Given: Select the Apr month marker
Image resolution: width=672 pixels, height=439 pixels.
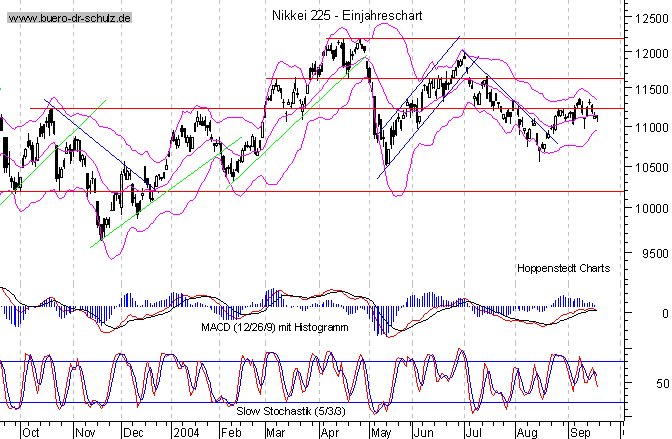Looking at the screenshot, I should 329,432.
